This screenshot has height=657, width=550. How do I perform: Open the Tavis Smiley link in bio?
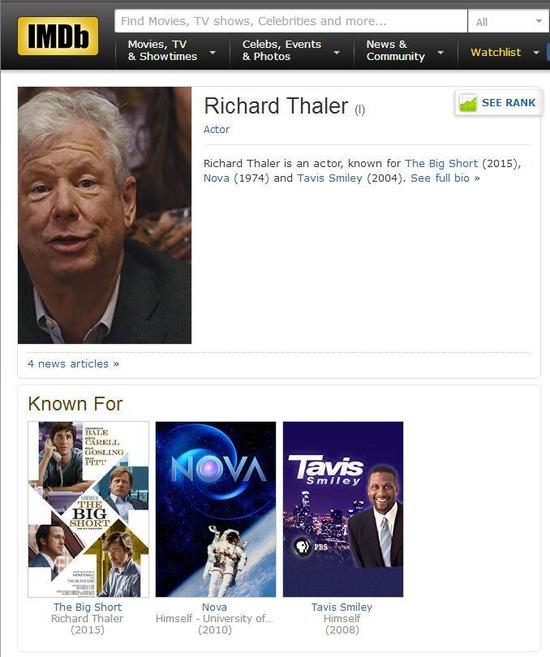click(x=330, y=178)
